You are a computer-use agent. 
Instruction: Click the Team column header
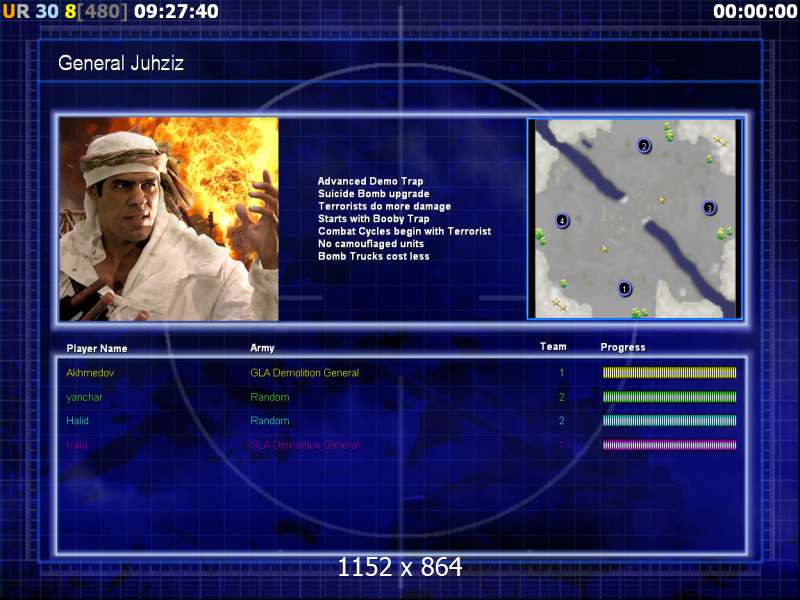click(x=553, y=346)
